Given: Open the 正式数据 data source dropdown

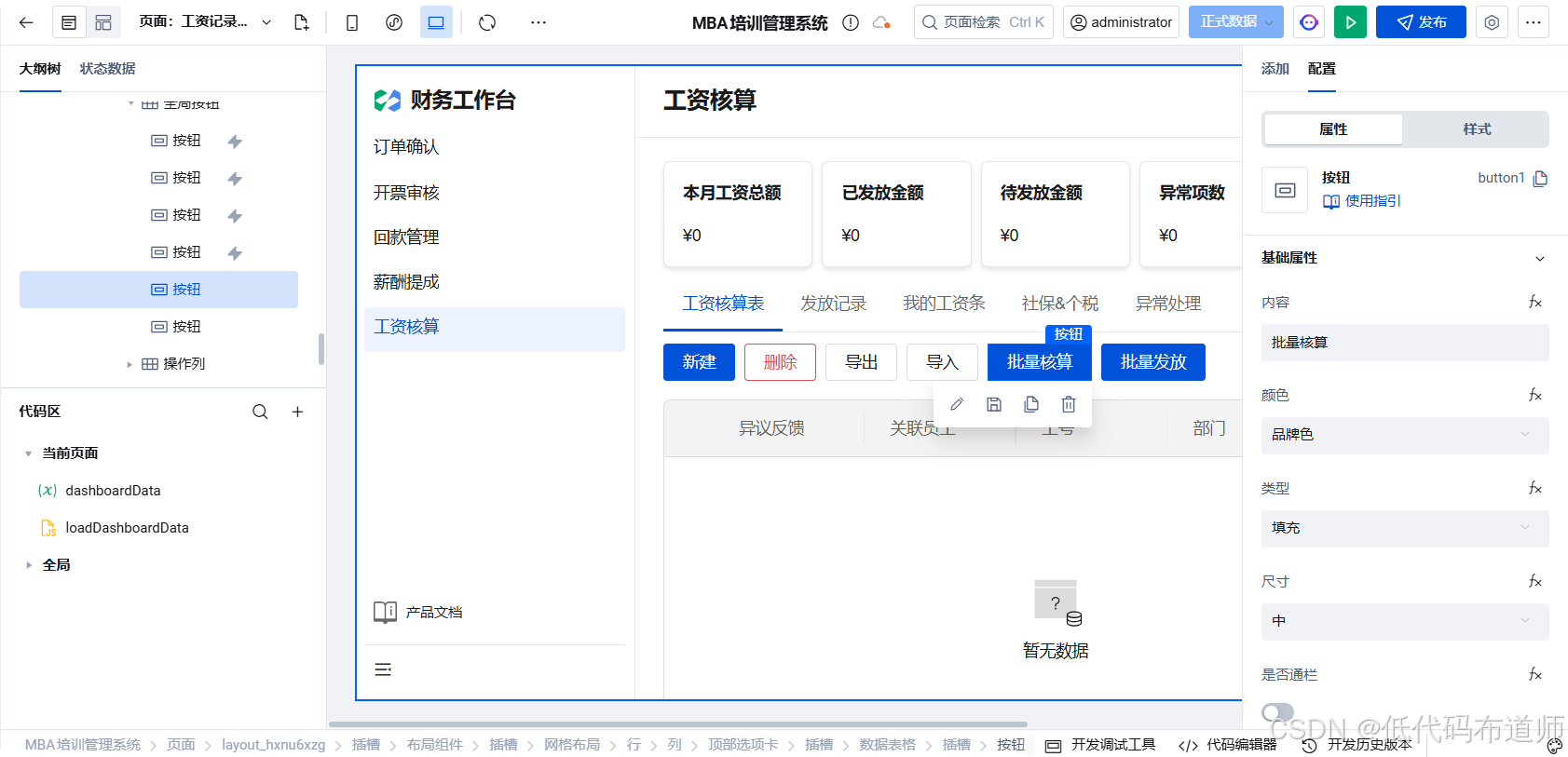Looking at the screenshot, I should pyautogui.click(x=1236, y=22).
